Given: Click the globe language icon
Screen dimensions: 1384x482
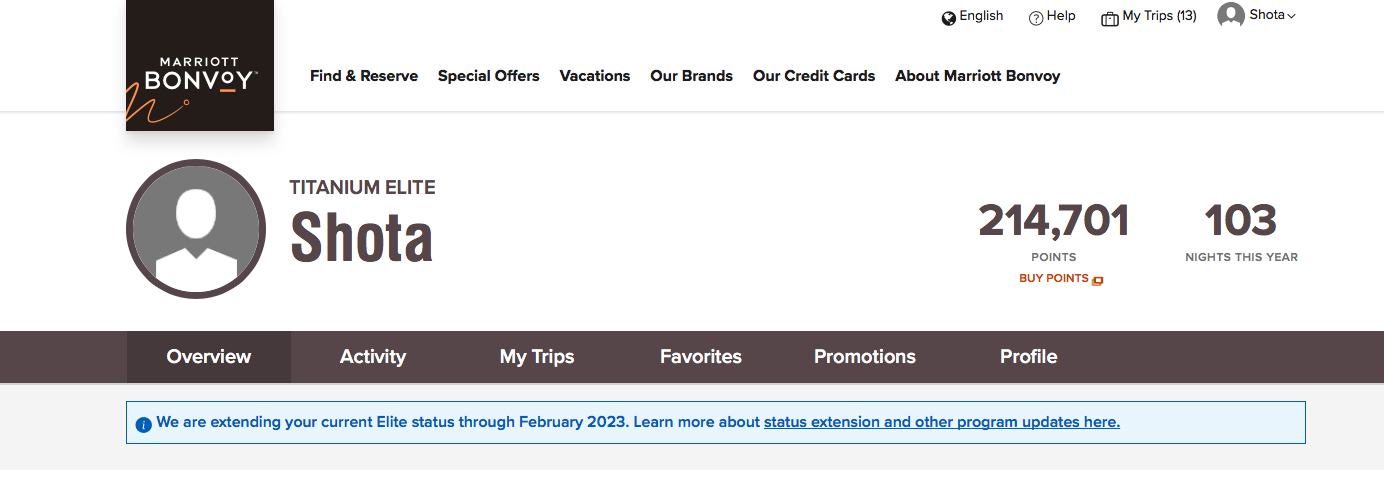Looking at the screenshot, I should 948,18.
